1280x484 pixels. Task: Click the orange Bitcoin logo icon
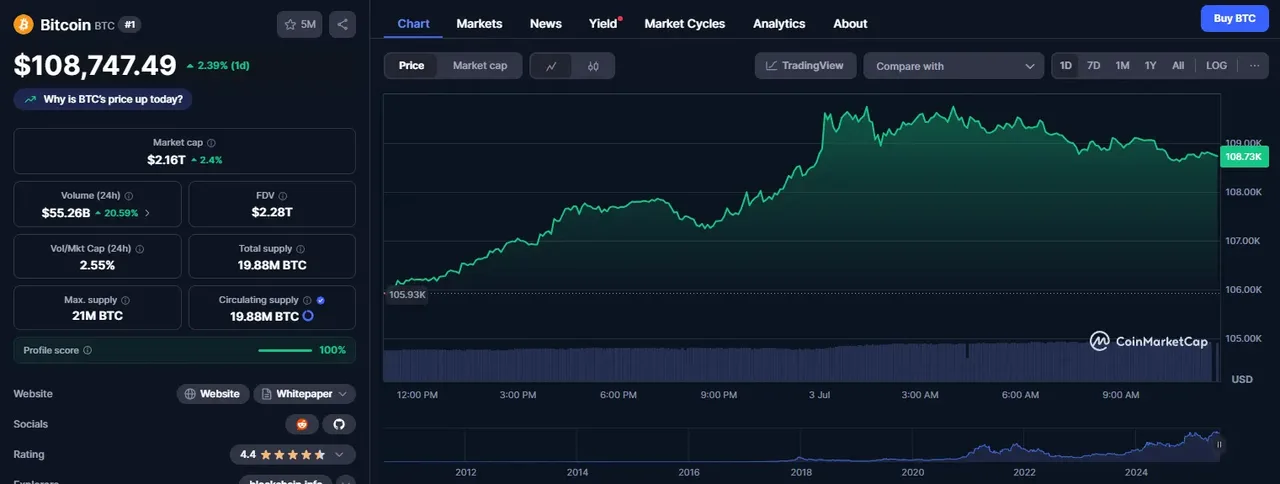click(x=23, y=24)
